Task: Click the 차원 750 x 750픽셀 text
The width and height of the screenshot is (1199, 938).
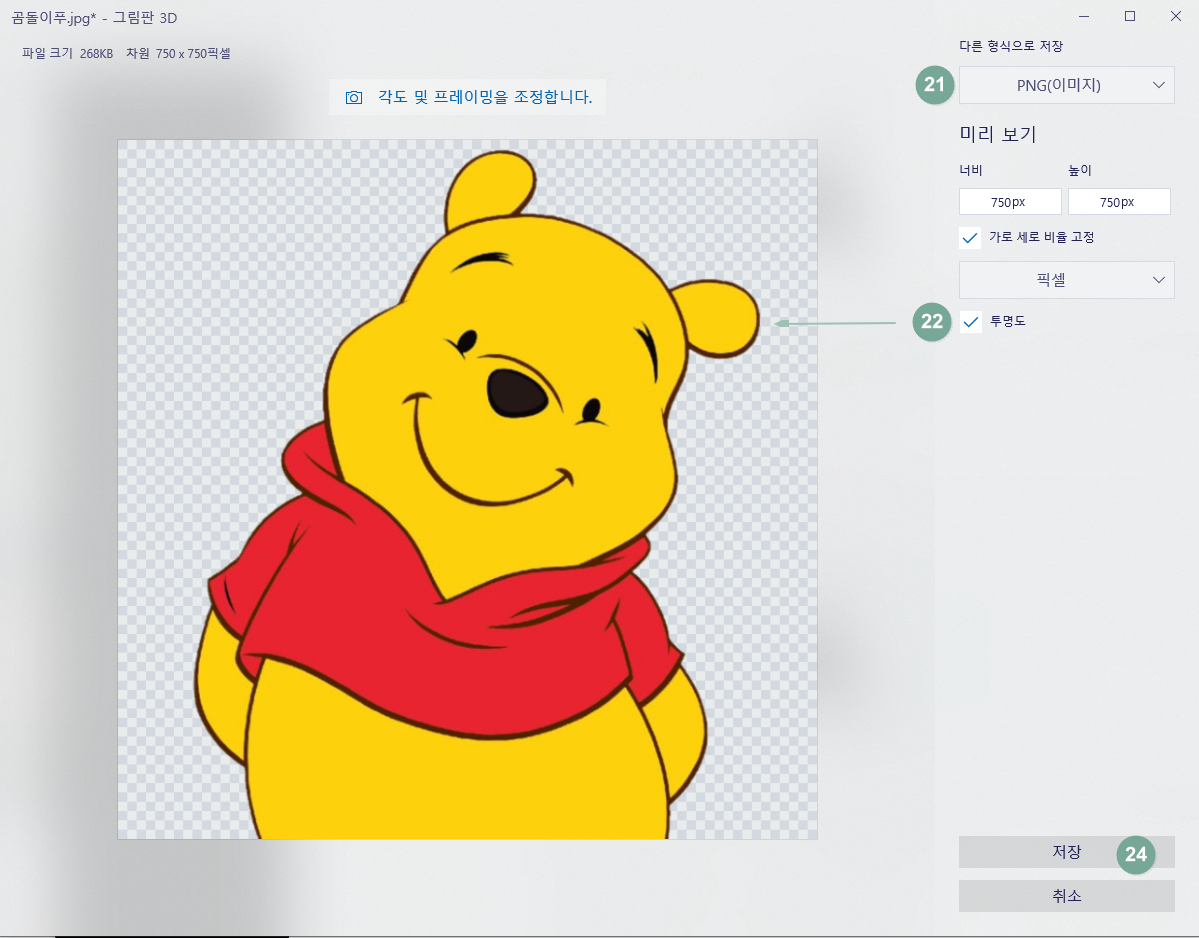Action: tap(178, 54)
